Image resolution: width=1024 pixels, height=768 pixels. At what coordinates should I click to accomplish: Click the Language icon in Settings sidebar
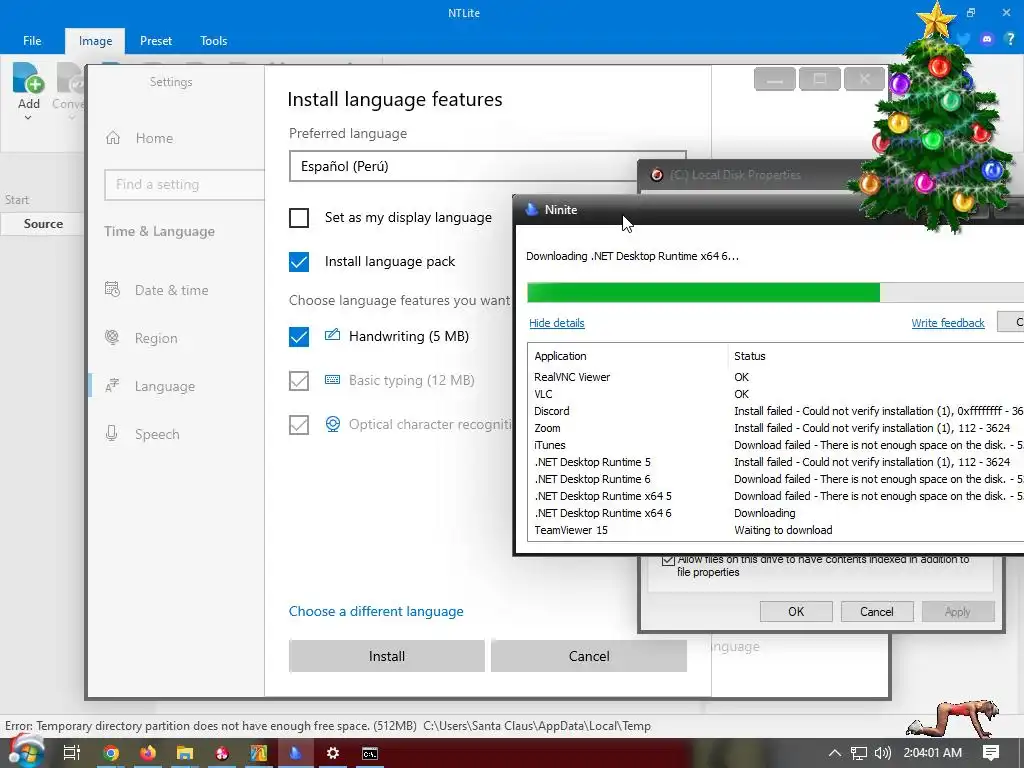[x=112, y=386]
